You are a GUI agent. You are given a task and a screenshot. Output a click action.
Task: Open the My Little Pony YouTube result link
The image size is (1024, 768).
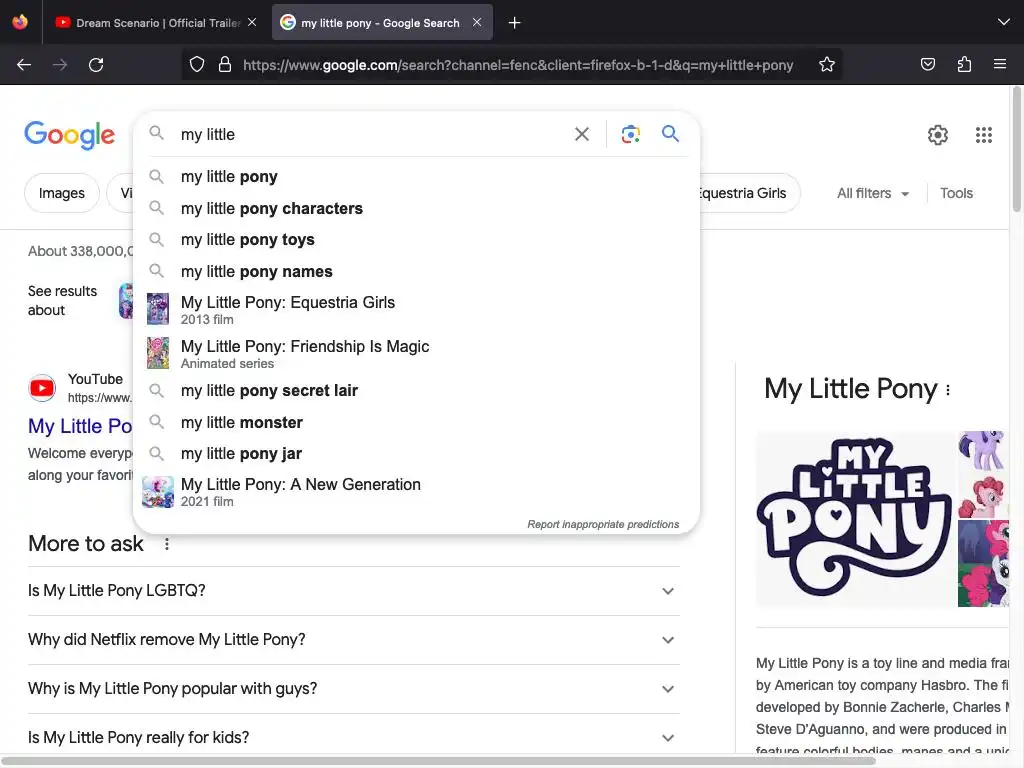pyautogui.click(x=80, y=426)
